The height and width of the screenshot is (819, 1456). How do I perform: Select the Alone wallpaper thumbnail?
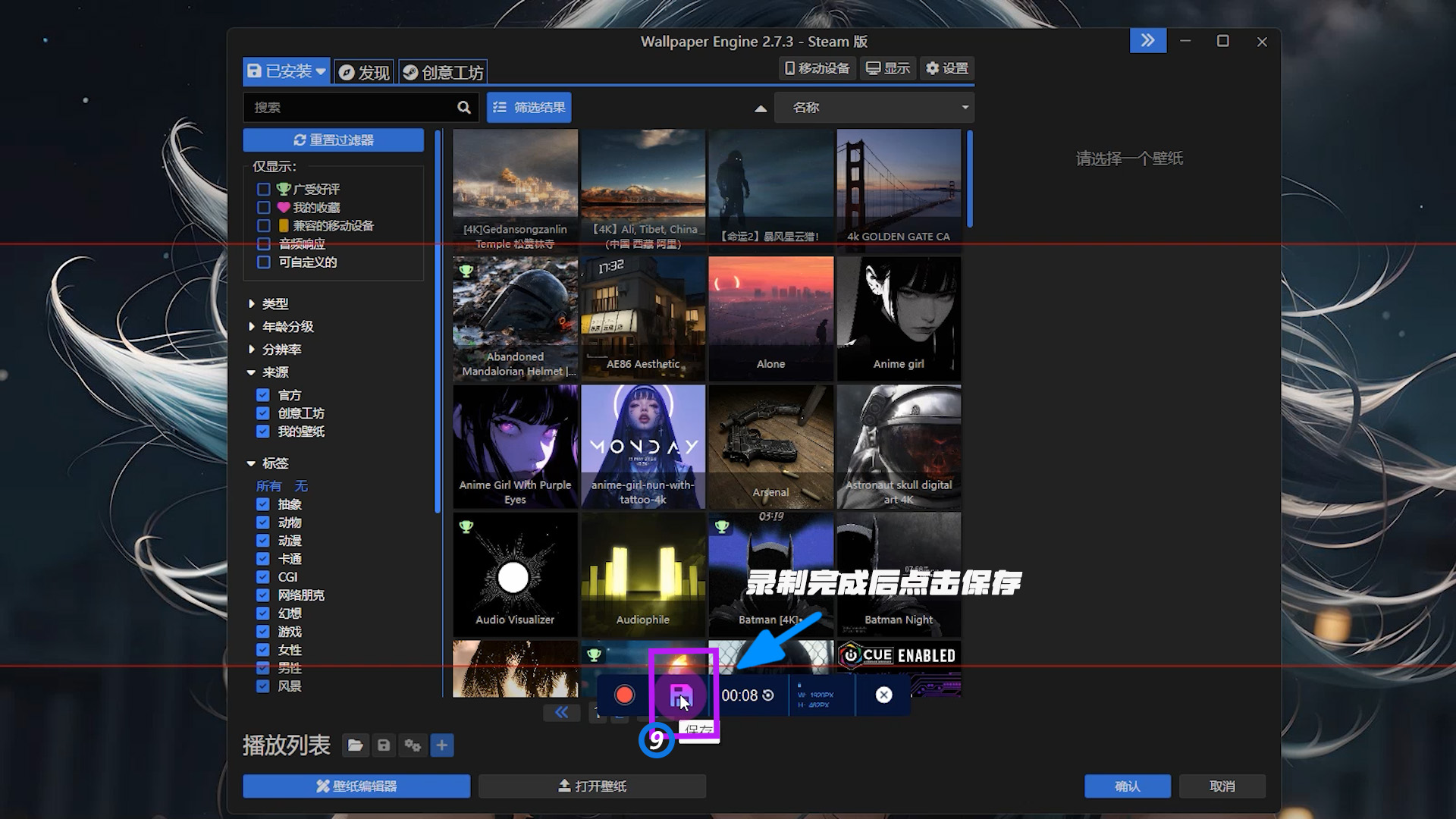[x=771, y=318]
